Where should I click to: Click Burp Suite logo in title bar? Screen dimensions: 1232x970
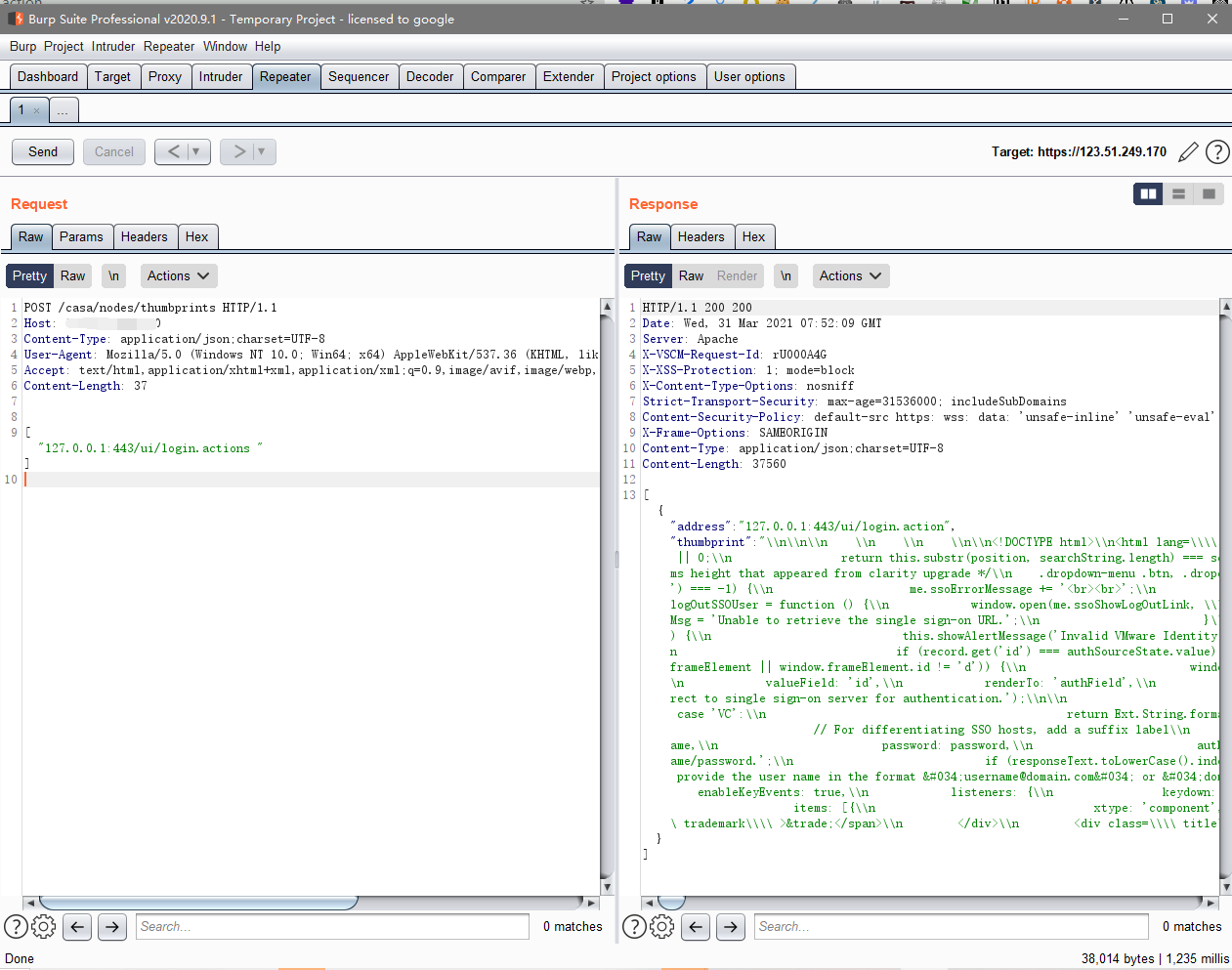pyautogui.click(x=15, y=19)
